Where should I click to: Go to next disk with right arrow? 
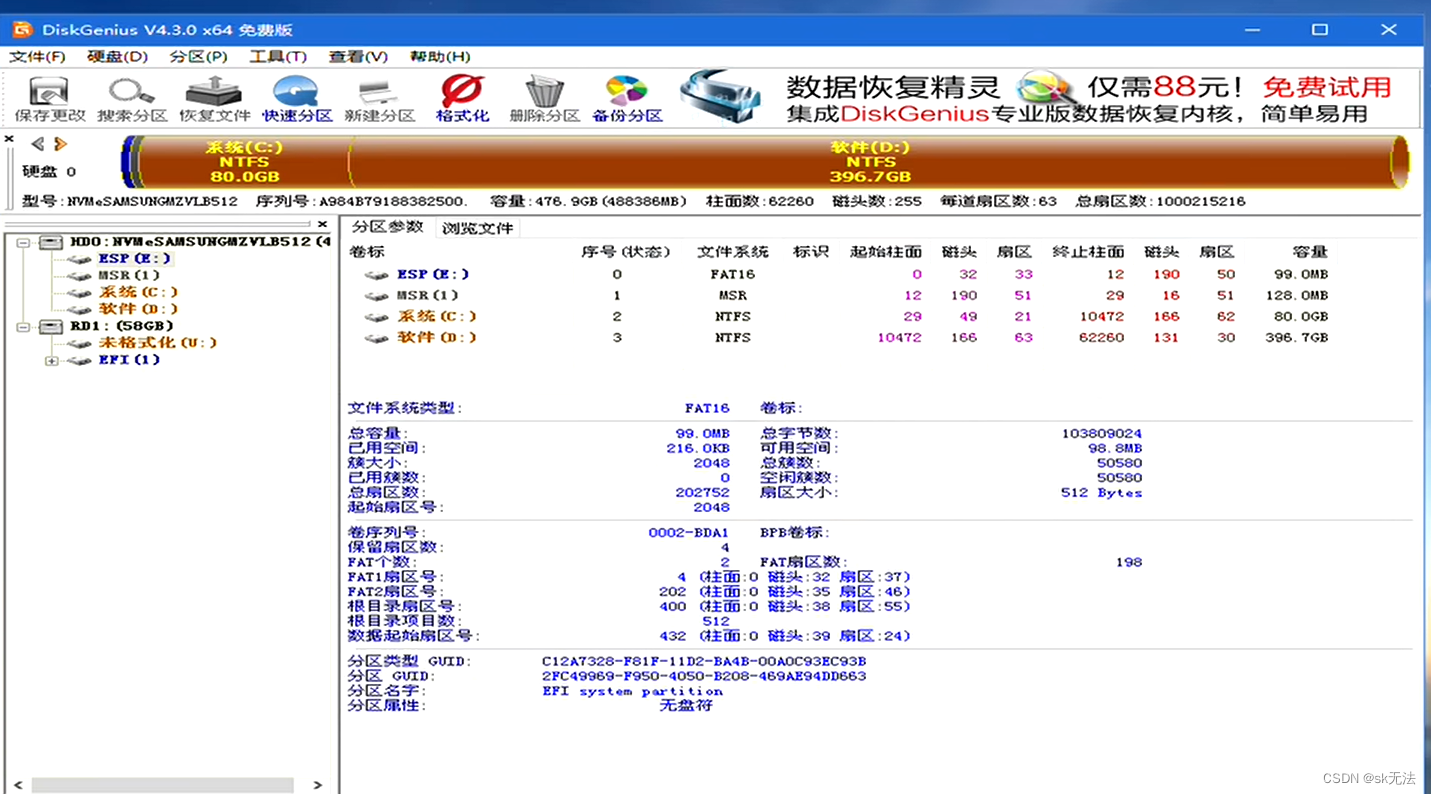[x=60, y=144]
